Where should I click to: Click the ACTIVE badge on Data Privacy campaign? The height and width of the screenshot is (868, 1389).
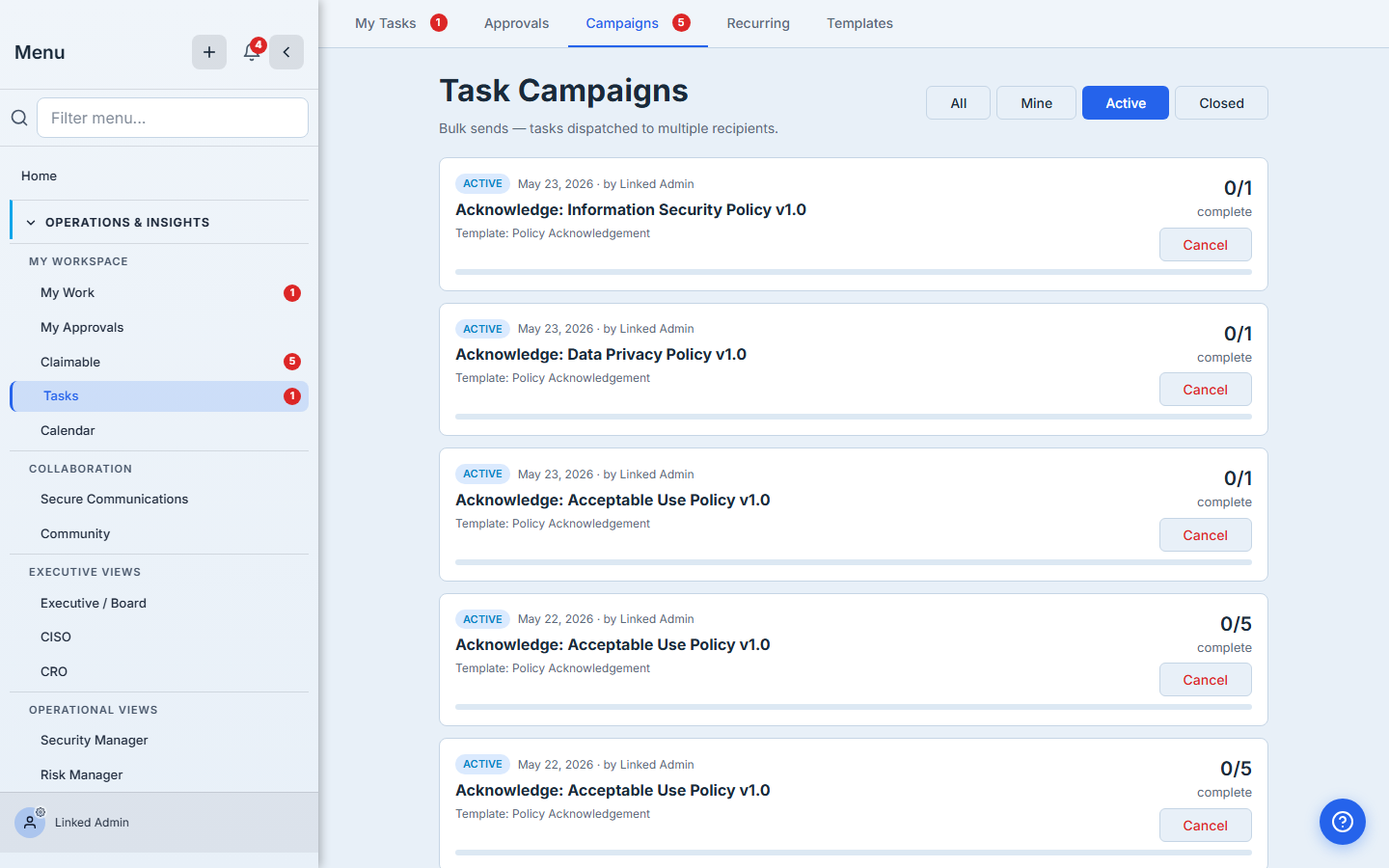(482, 329)
